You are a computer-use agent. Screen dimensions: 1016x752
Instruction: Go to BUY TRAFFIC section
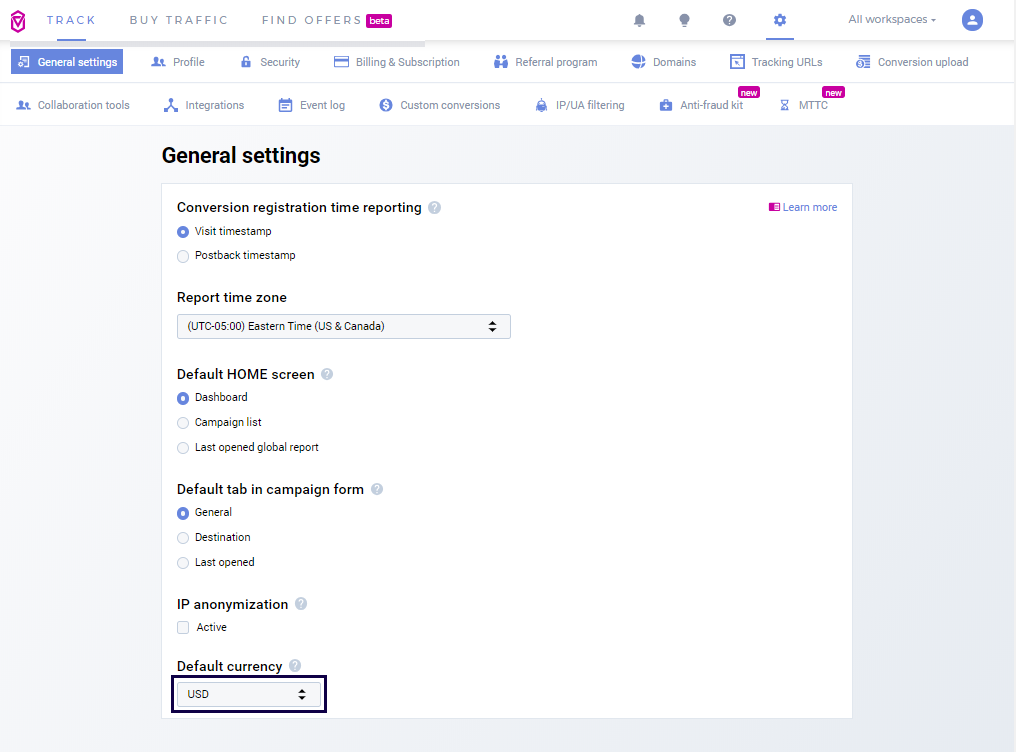pyautogui.click(x=179, y=20)
